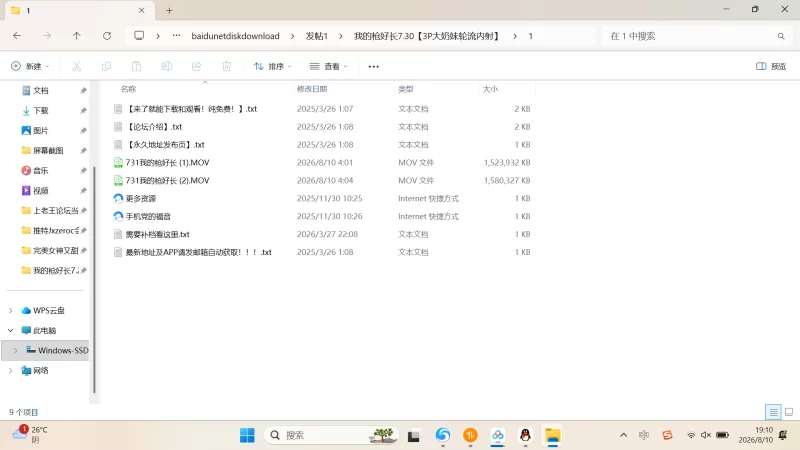Image resolution: width=800 pixels, height=450 pixels.
Task: Collapse the 此电脑 tree node
Action: (x=10, y=330)
